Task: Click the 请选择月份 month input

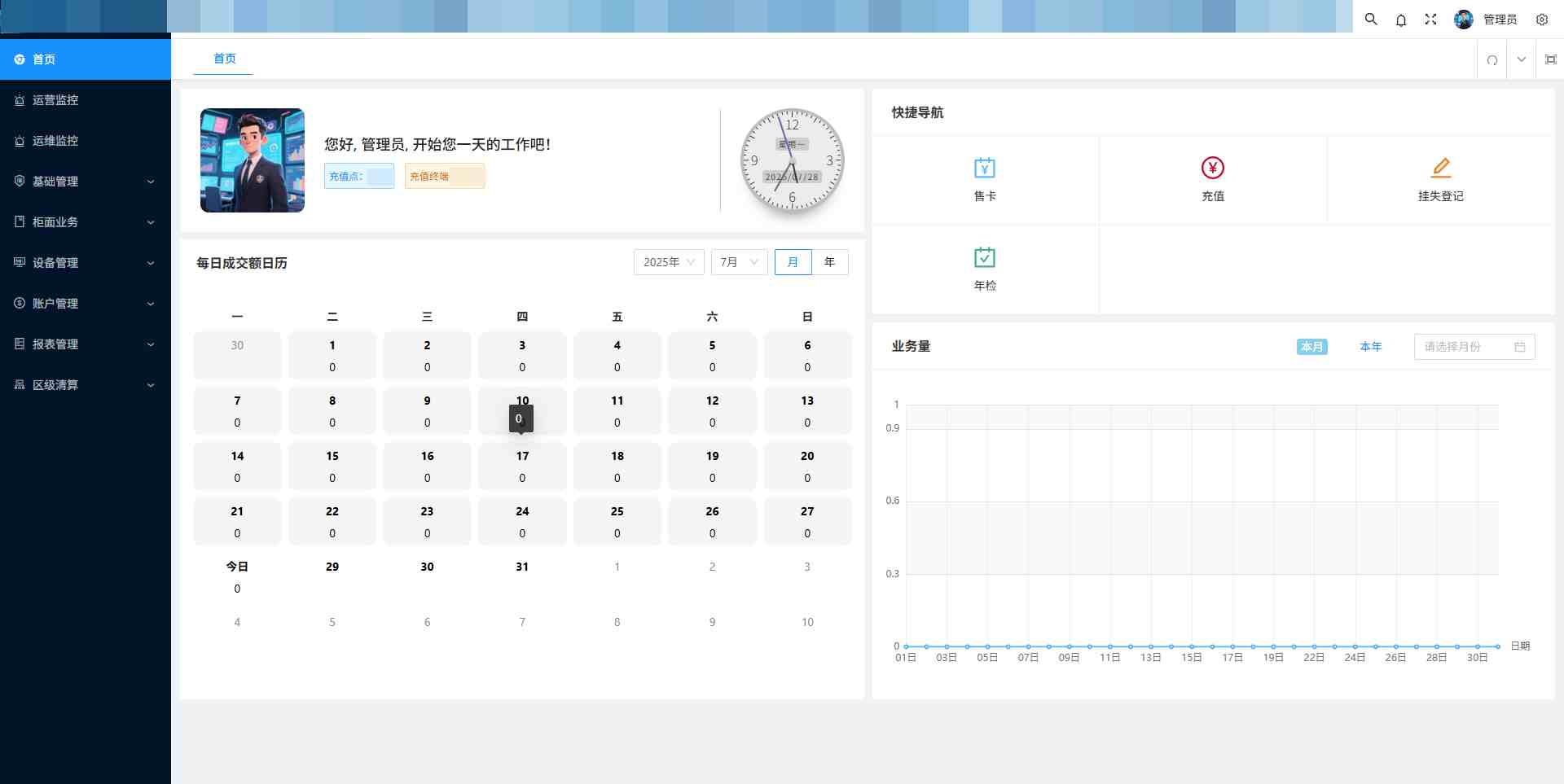Action: pos(1474,347)
